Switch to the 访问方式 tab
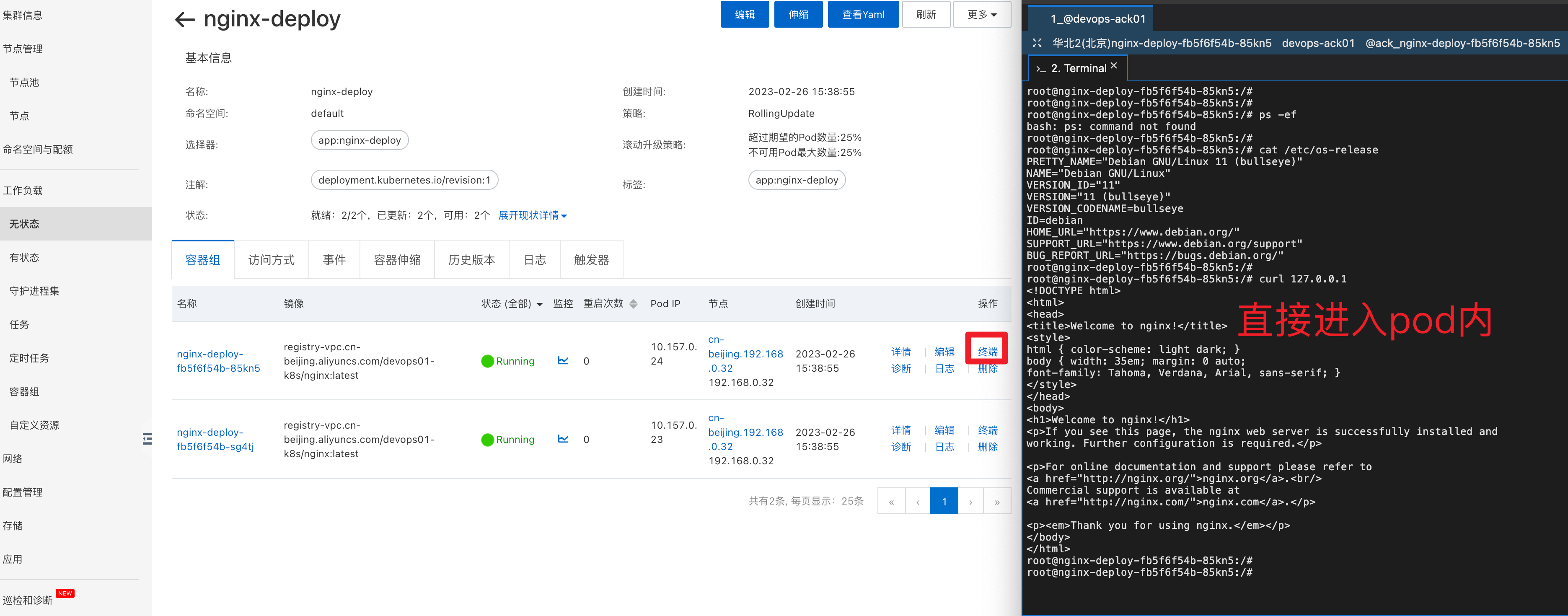Screen dimensions: 1568x616 (x=272, y=260)
